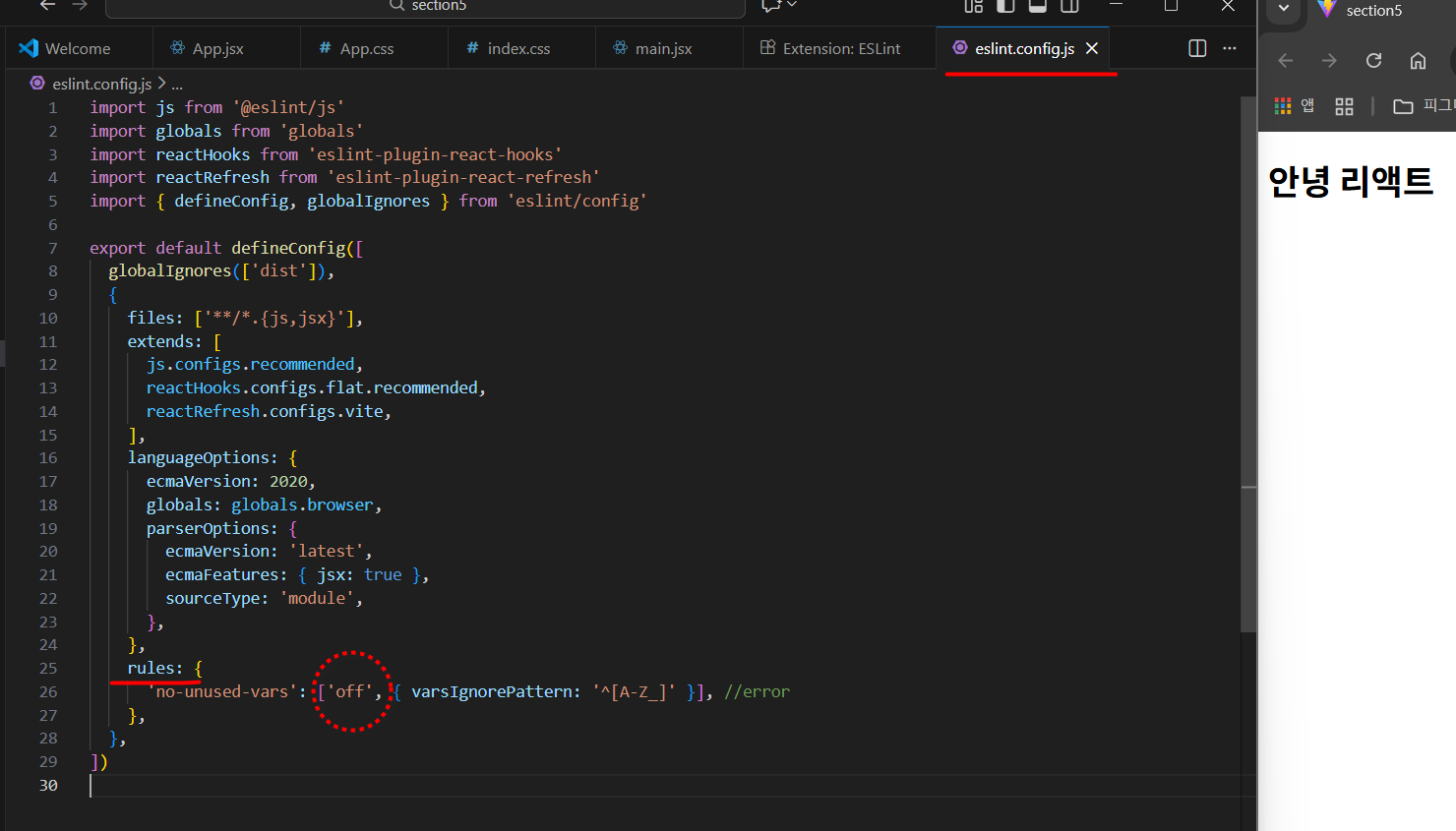Open the Extension: ESLint tab
This screenshot has height=831, width=1456.
pos(840,48)
